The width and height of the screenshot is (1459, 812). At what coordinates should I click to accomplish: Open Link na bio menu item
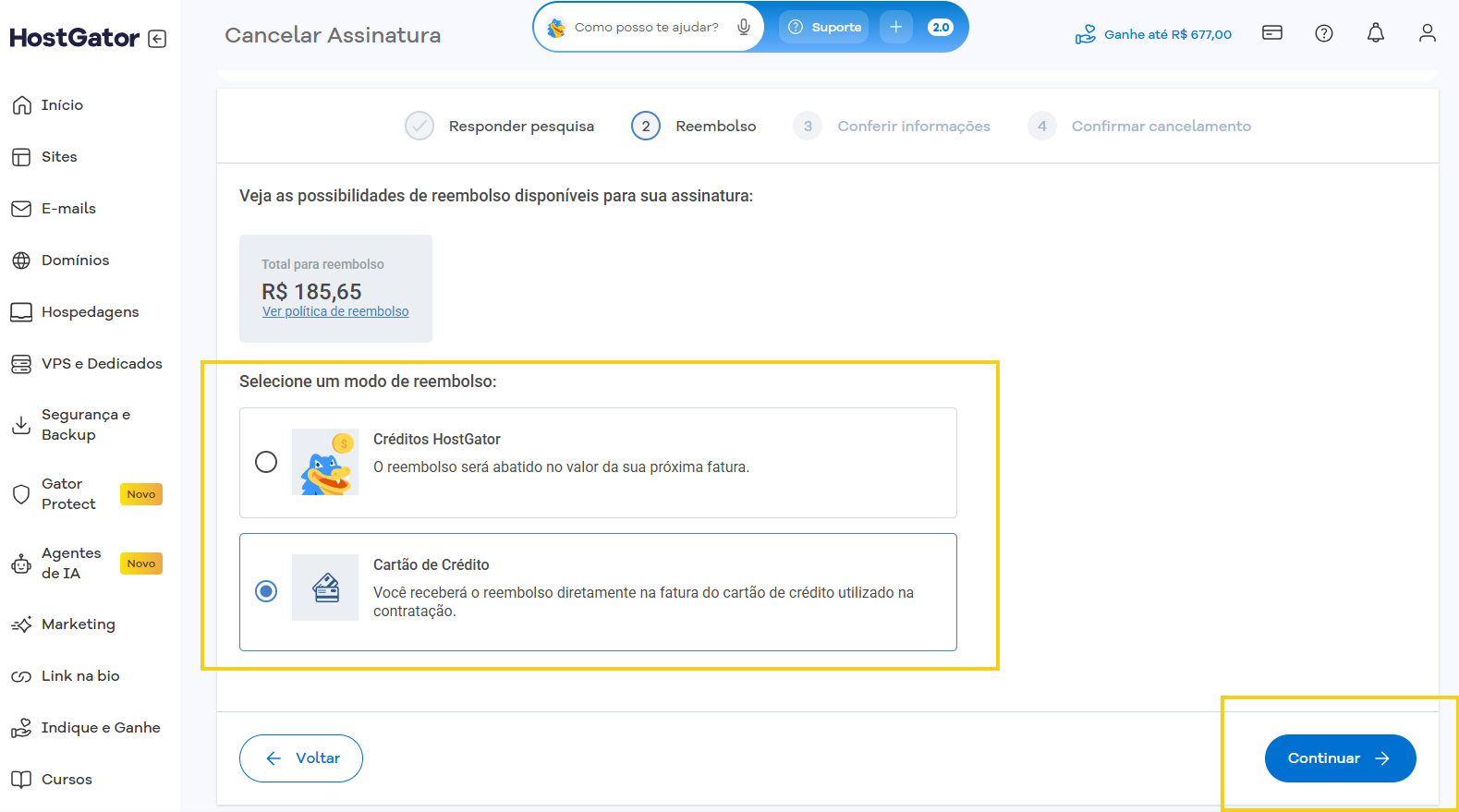(80, 676)
